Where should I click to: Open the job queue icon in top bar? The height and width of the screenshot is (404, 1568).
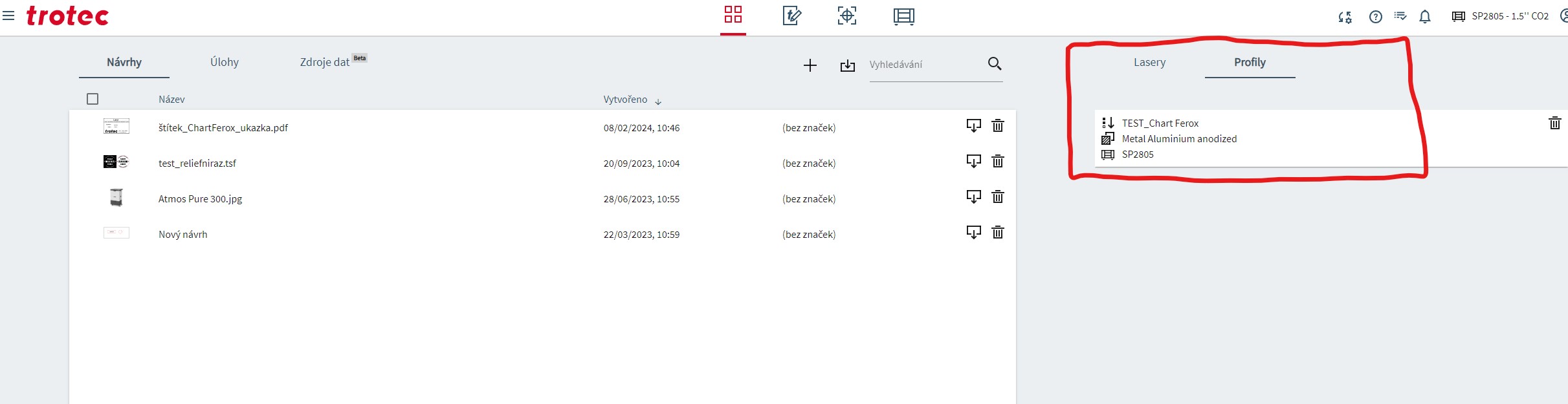[x=903, y=16]
